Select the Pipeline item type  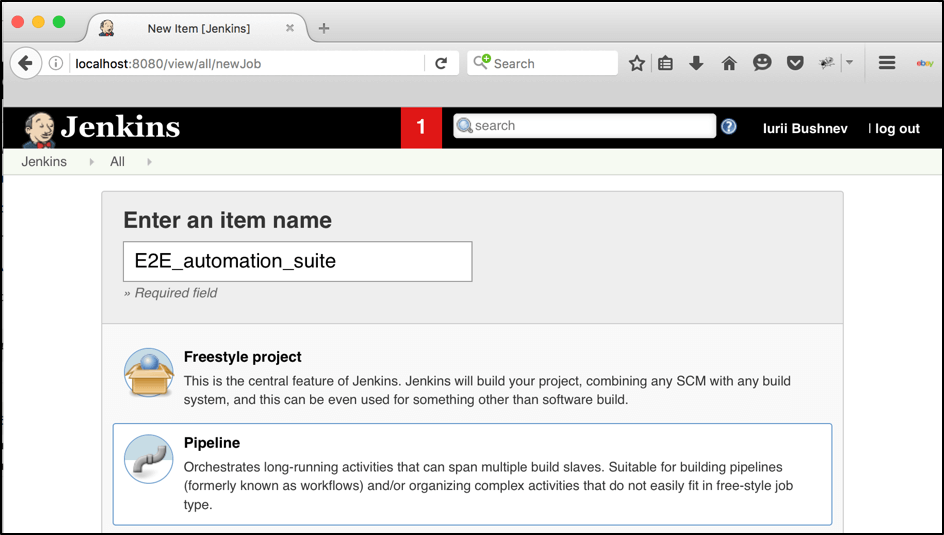coord(472,474)
